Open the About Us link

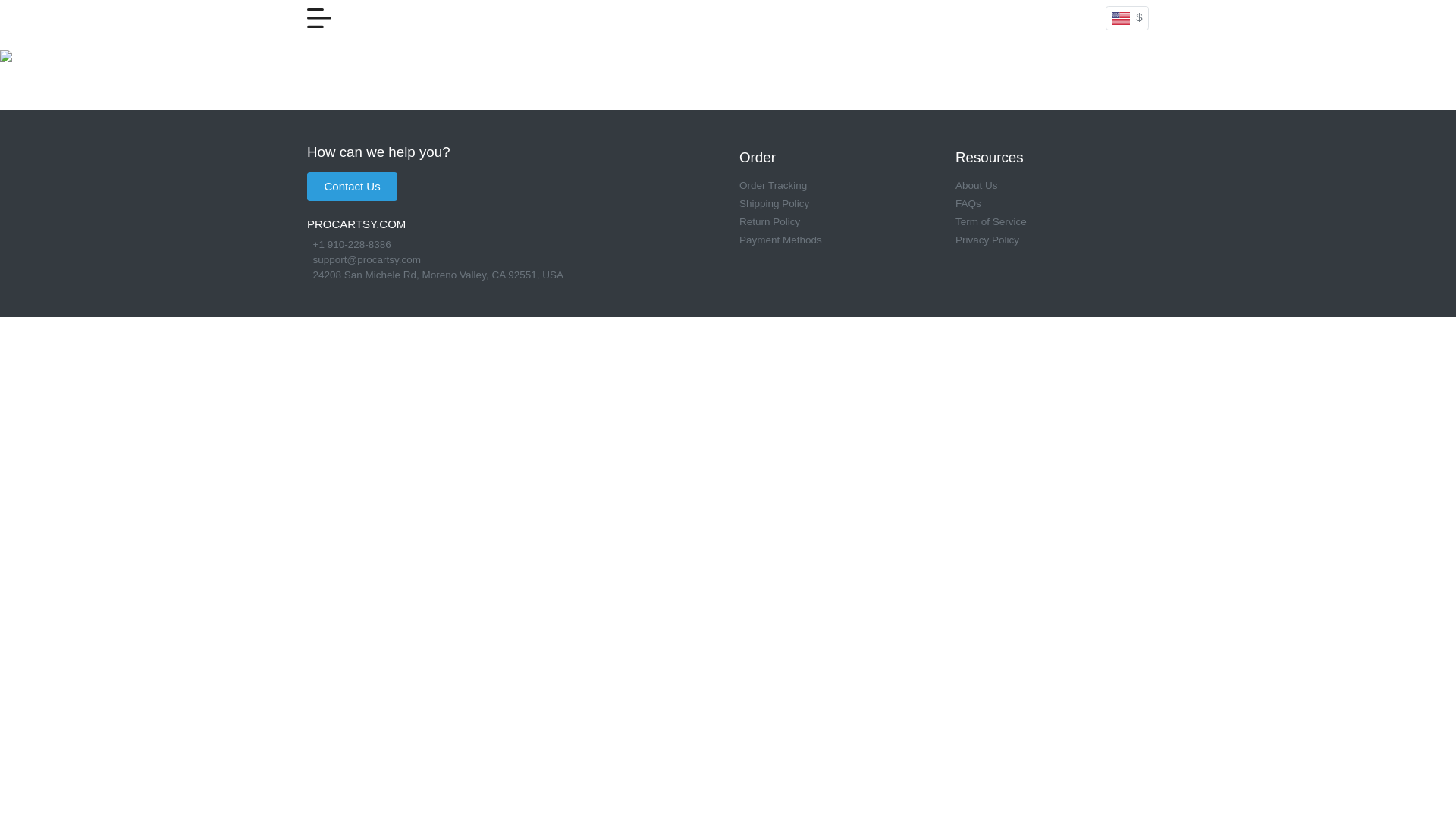[x=976, y=186]
